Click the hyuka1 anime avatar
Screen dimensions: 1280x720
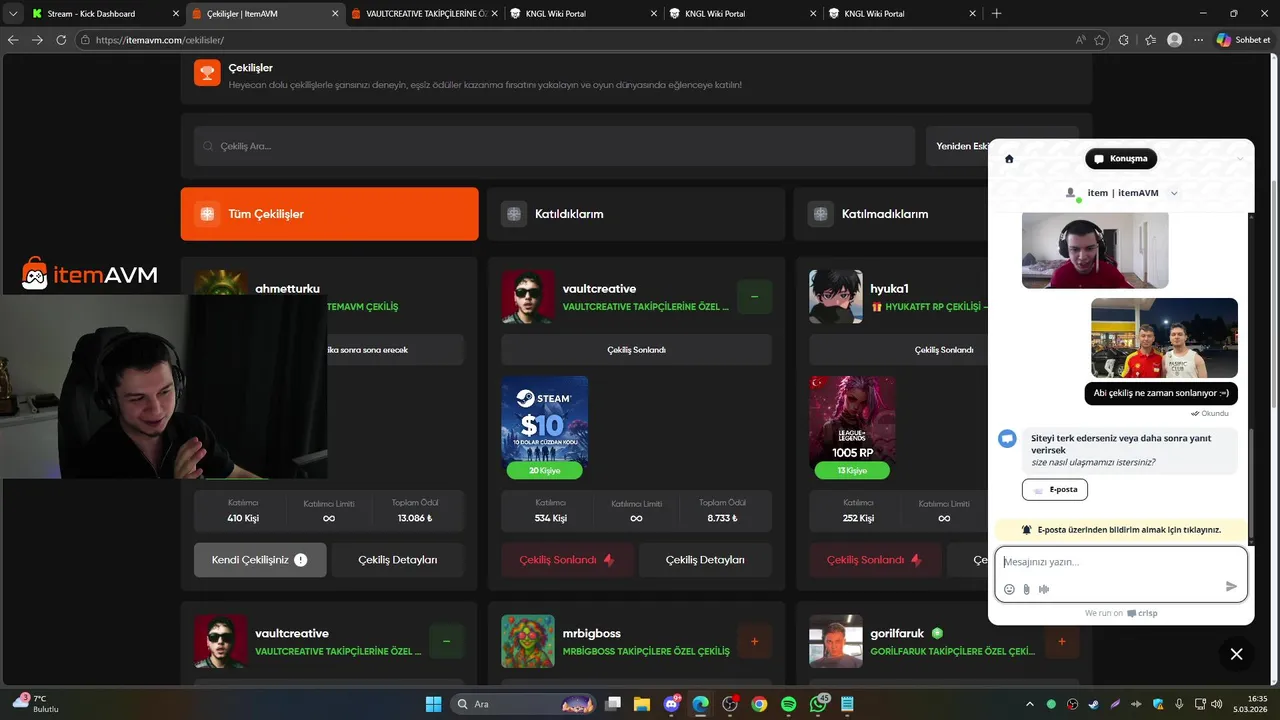point(835,297)
